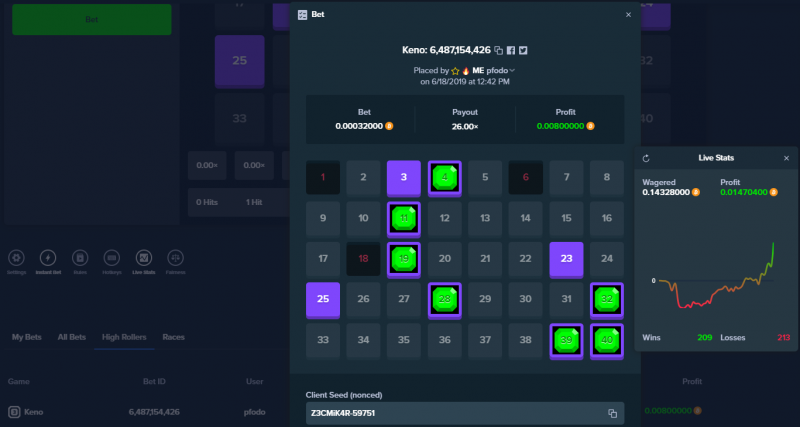This screenshot has width=800, height=427.
Task: Share bet on Twitter icon
Action: (522, 51)
